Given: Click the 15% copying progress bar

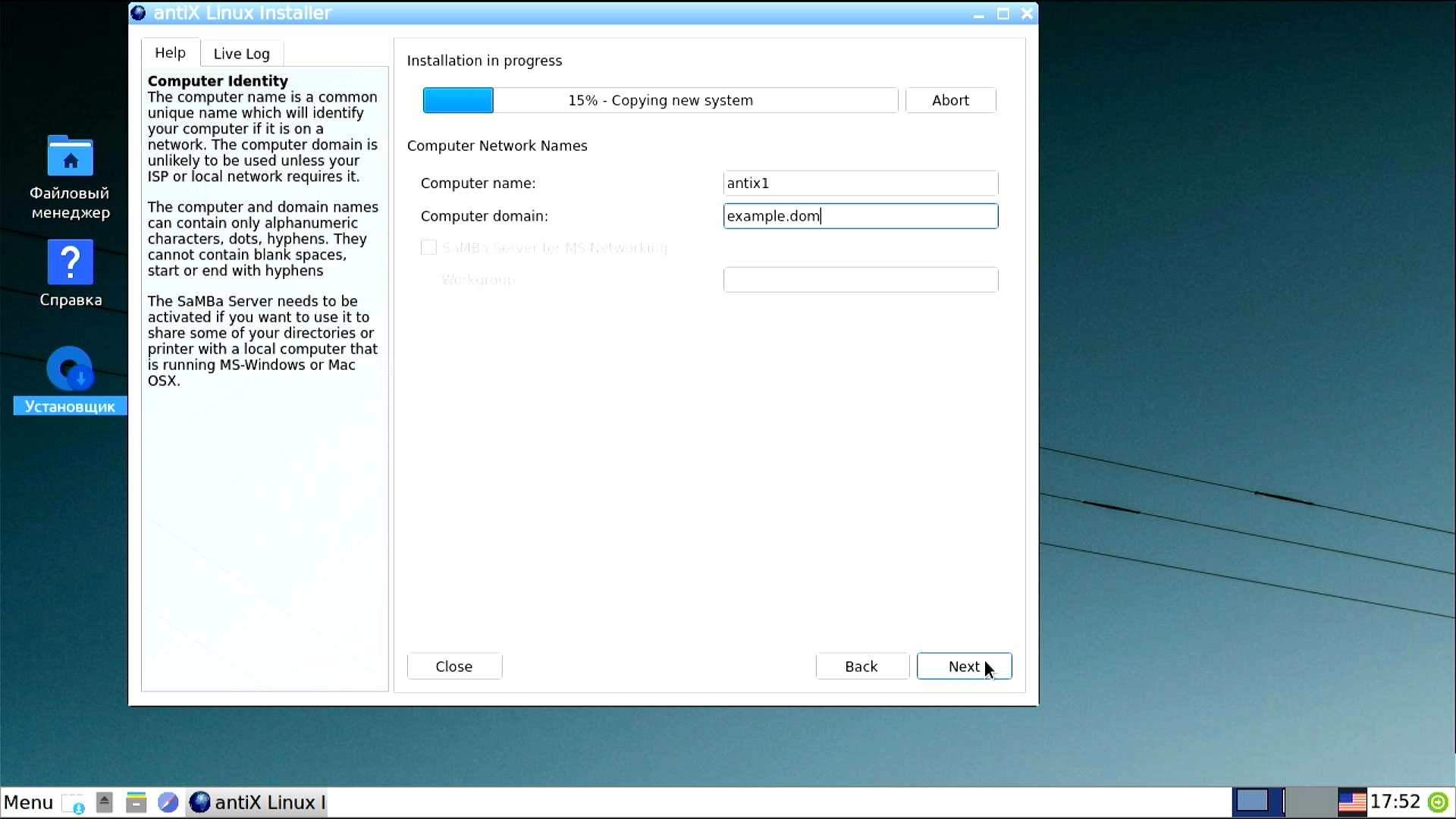Looking at the screenshot, I should coord(660,100).
